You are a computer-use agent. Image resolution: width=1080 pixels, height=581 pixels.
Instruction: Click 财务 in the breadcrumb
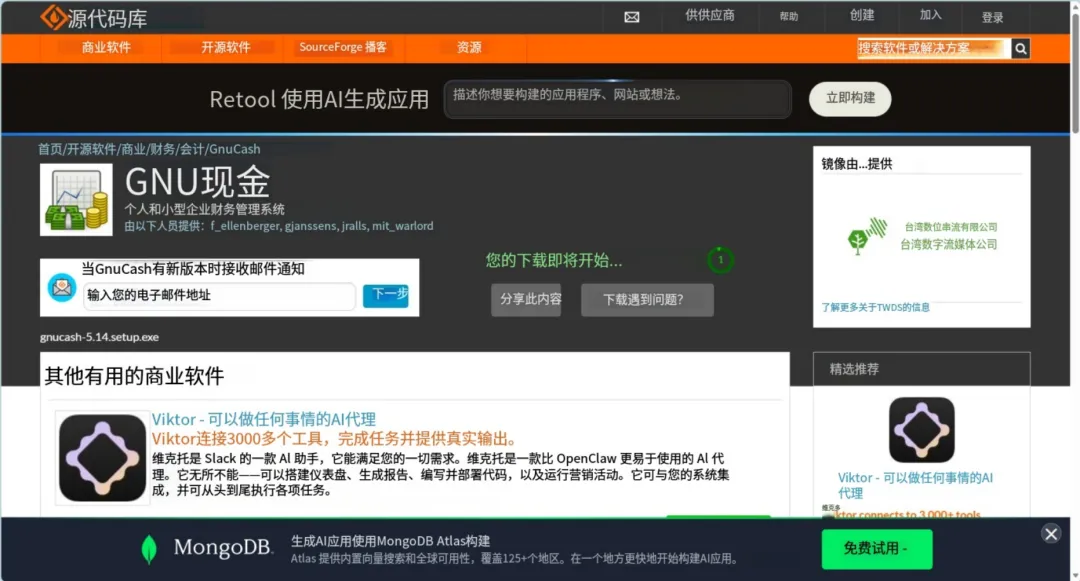point(163,149)
